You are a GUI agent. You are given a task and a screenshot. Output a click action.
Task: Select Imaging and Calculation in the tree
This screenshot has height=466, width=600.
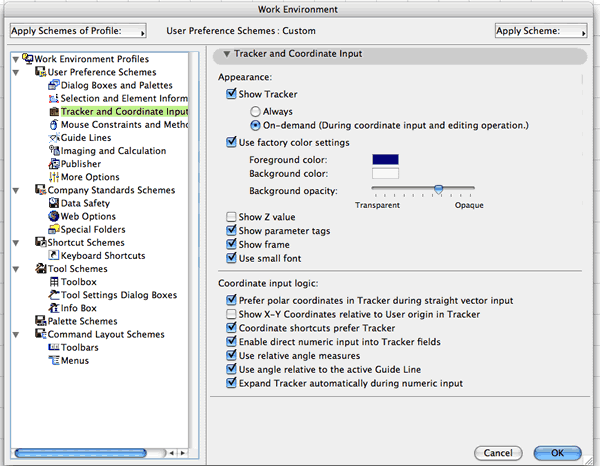pyautogui.click(x=112, y=151)
